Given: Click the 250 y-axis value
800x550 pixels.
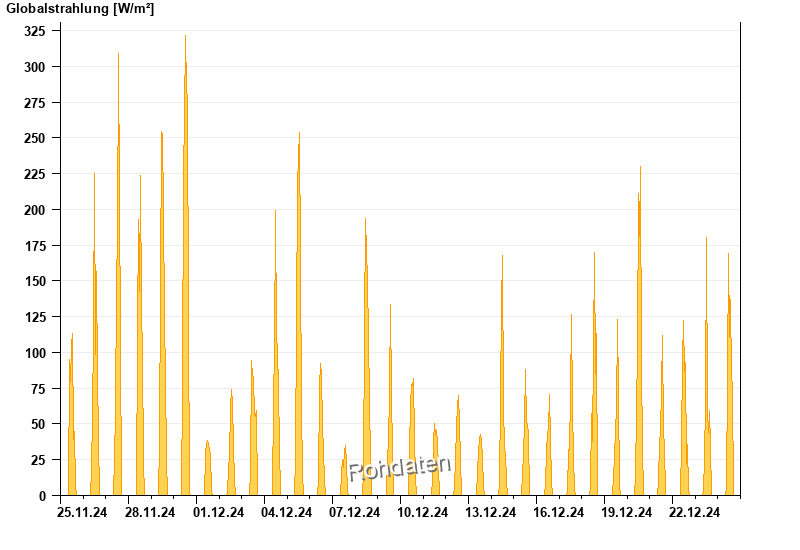Looking at the screenshot, I should (35, 138).
